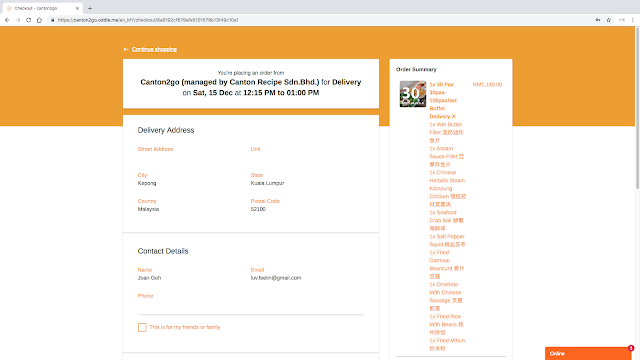Click the '1x Seafood Crab Ball' line

click(x=446, y=220)
